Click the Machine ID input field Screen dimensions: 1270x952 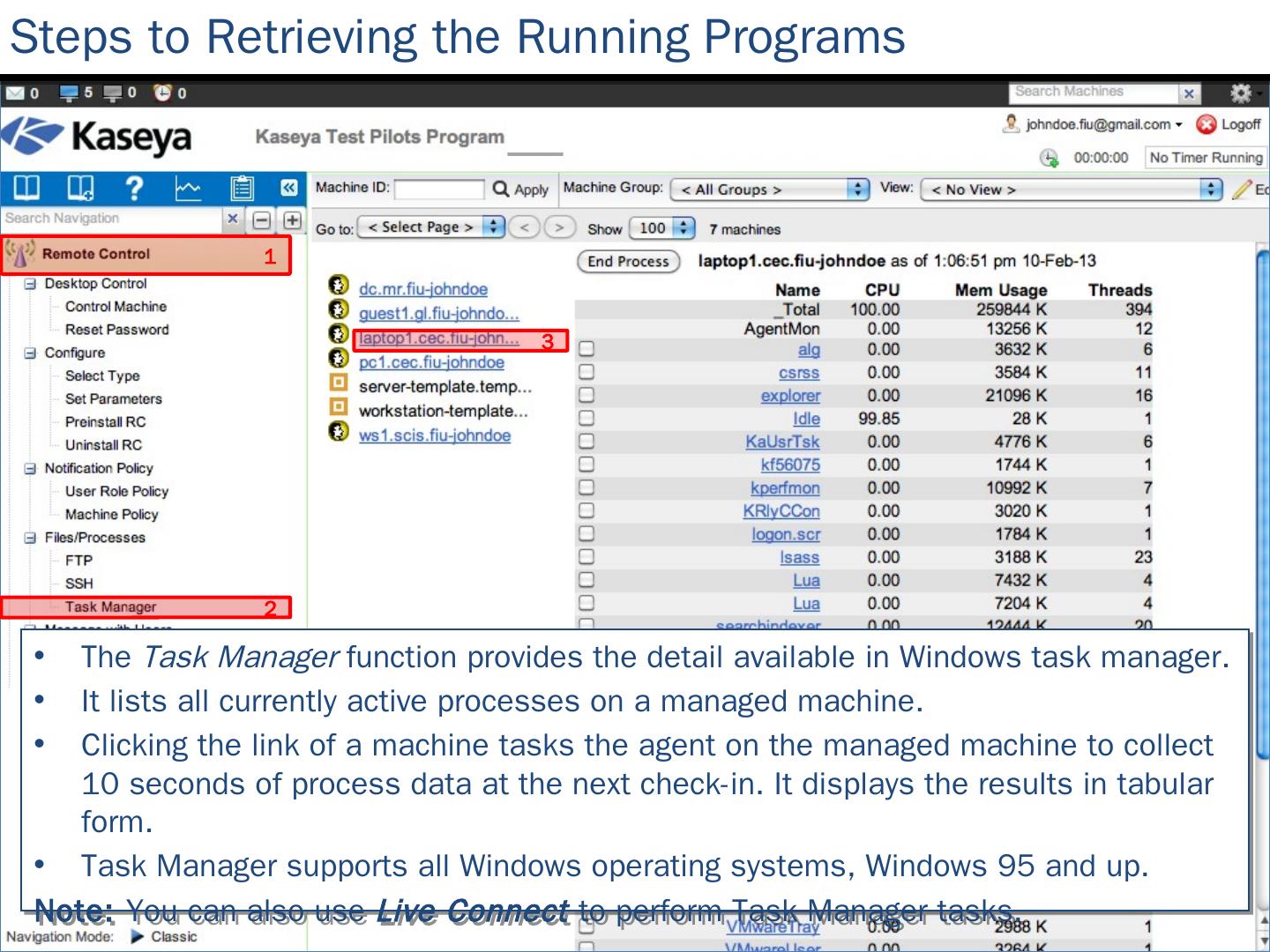pos(439,189)
